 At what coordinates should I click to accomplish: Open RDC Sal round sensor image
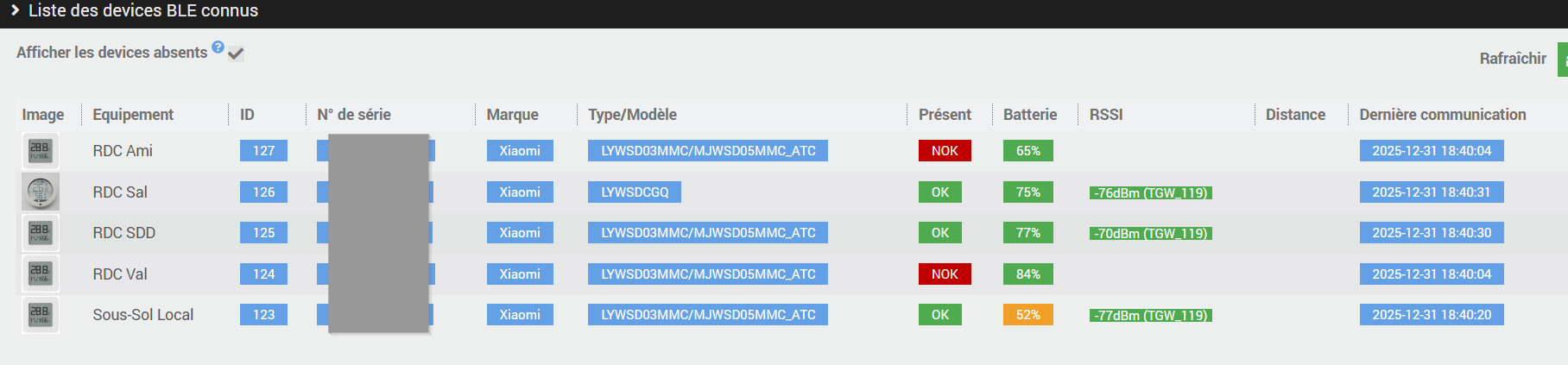[x=41, y=192]
